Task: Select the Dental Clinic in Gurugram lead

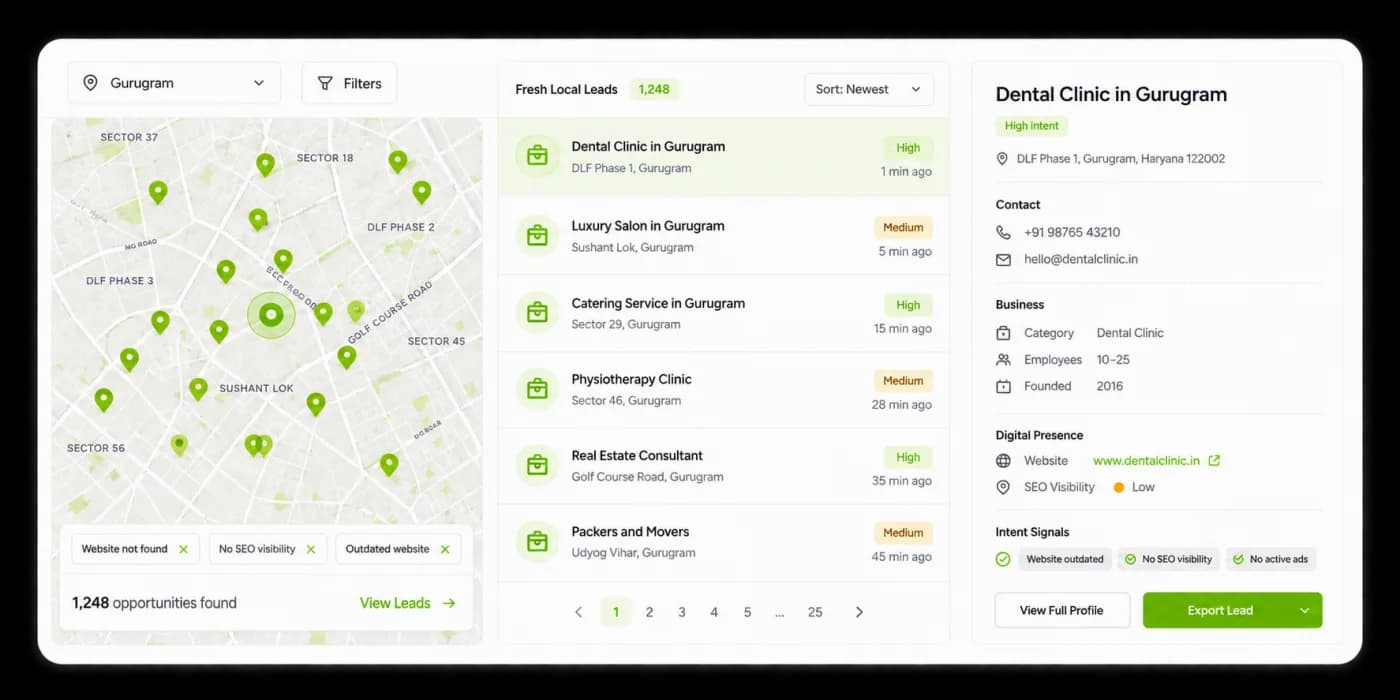Action: coord(723,157)
